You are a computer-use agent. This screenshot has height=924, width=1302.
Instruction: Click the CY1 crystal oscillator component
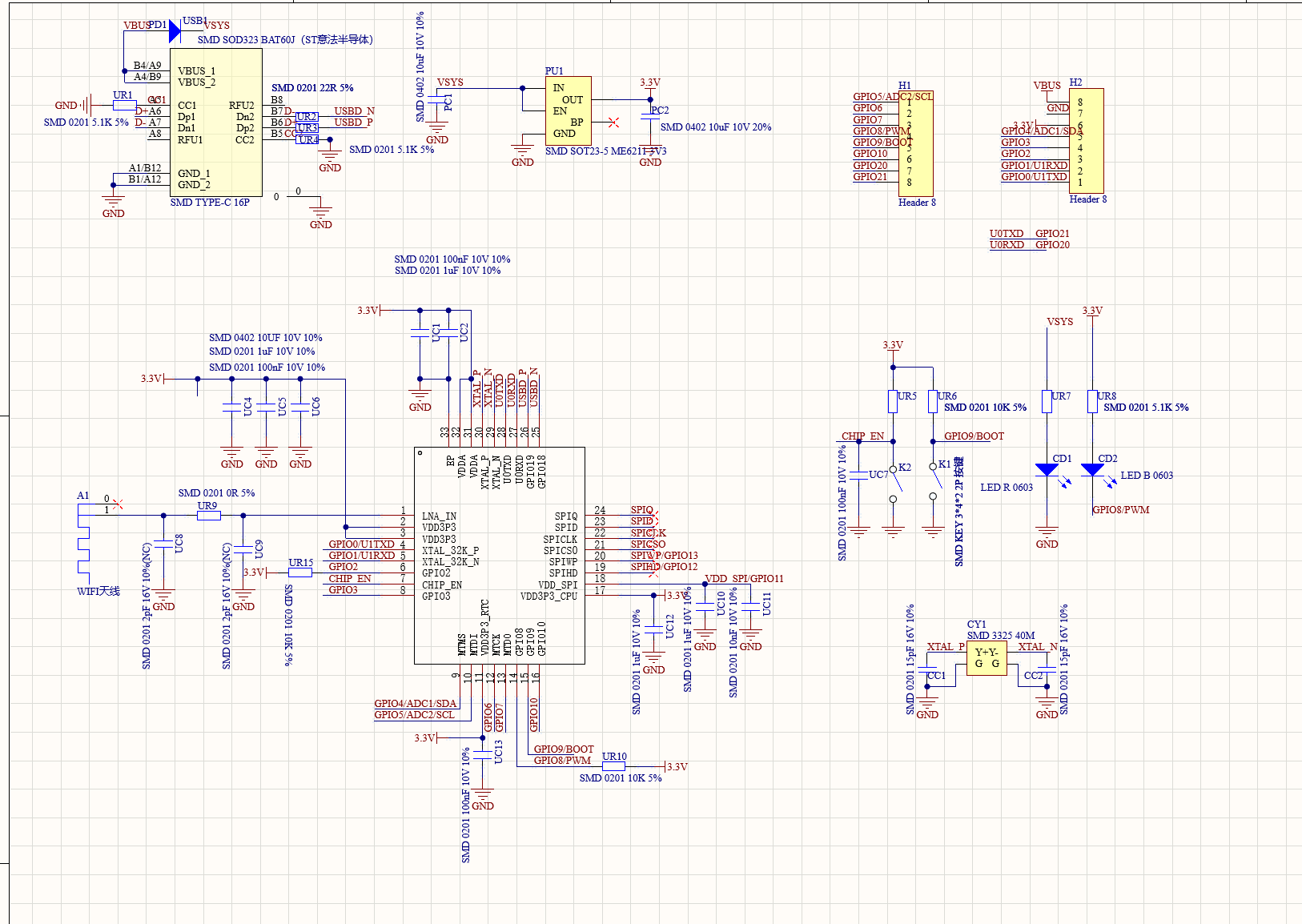point(987,658)
